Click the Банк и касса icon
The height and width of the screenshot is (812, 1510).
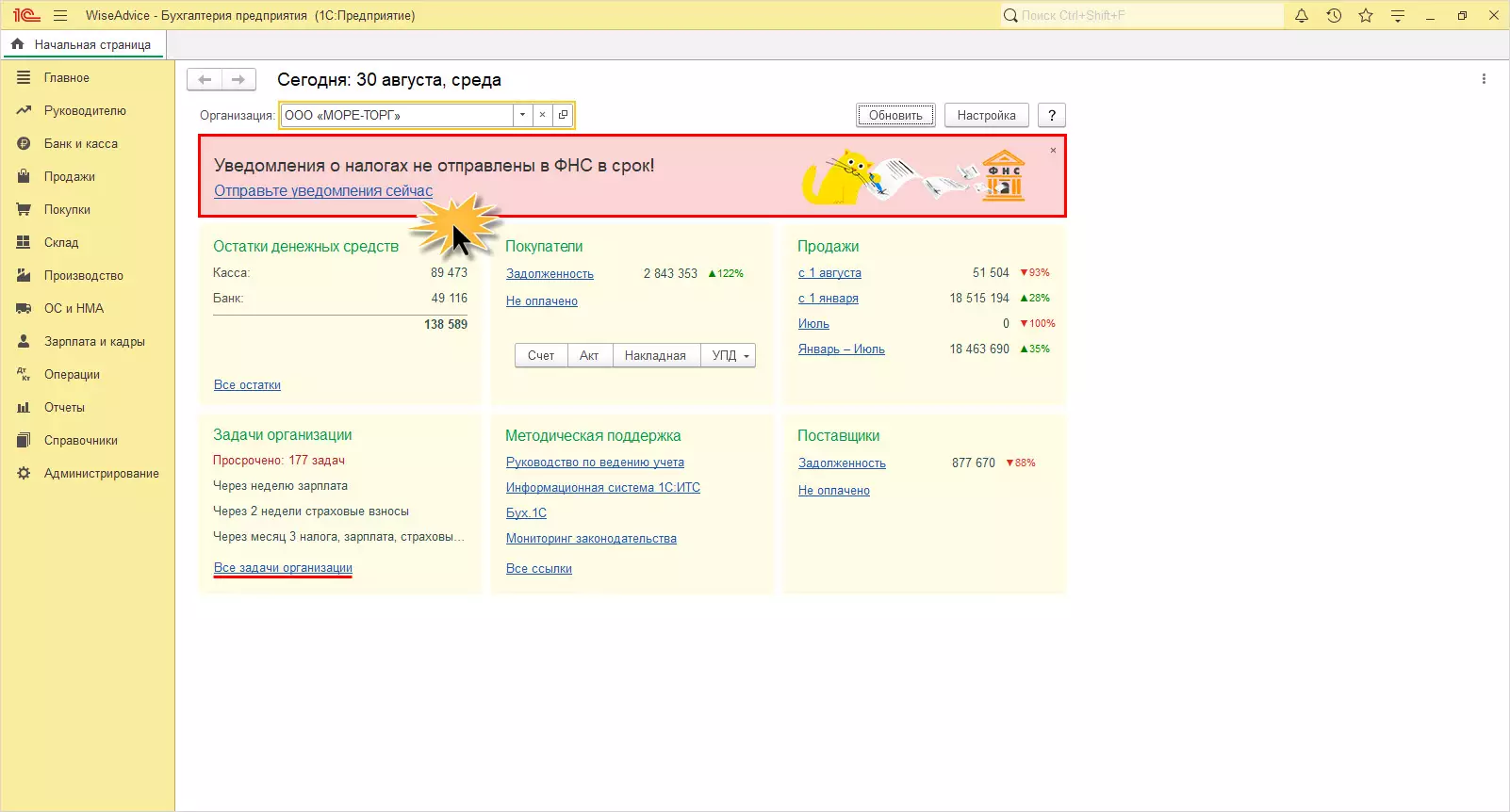click(24, 143)
